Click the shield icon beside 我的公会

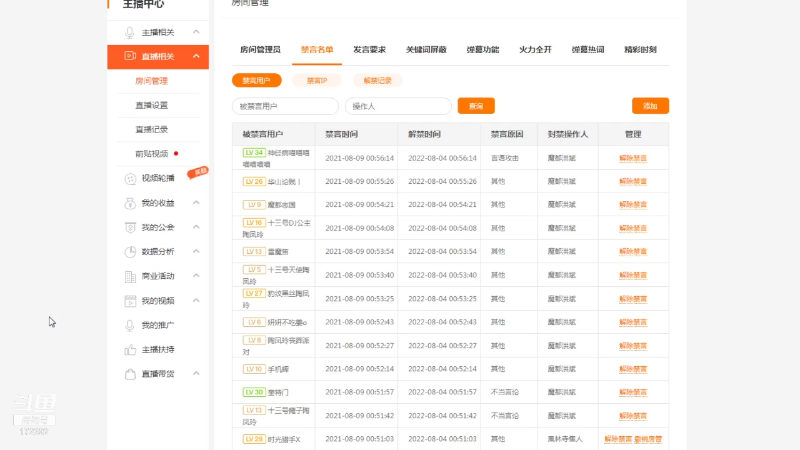click(130, 227)
